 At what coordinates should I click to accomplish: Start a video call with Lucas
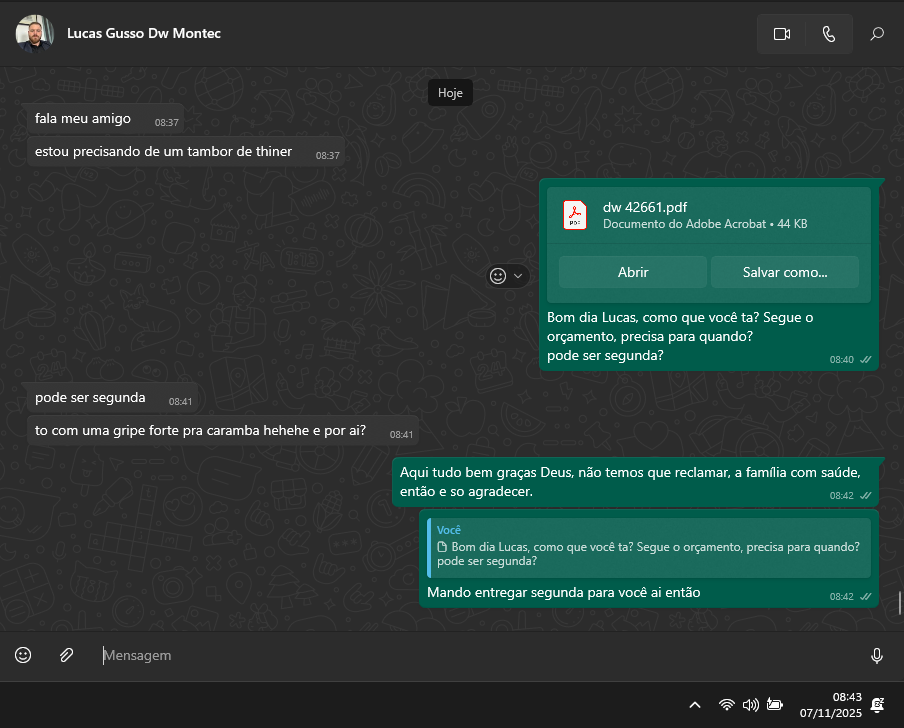(x=781, y=34)
